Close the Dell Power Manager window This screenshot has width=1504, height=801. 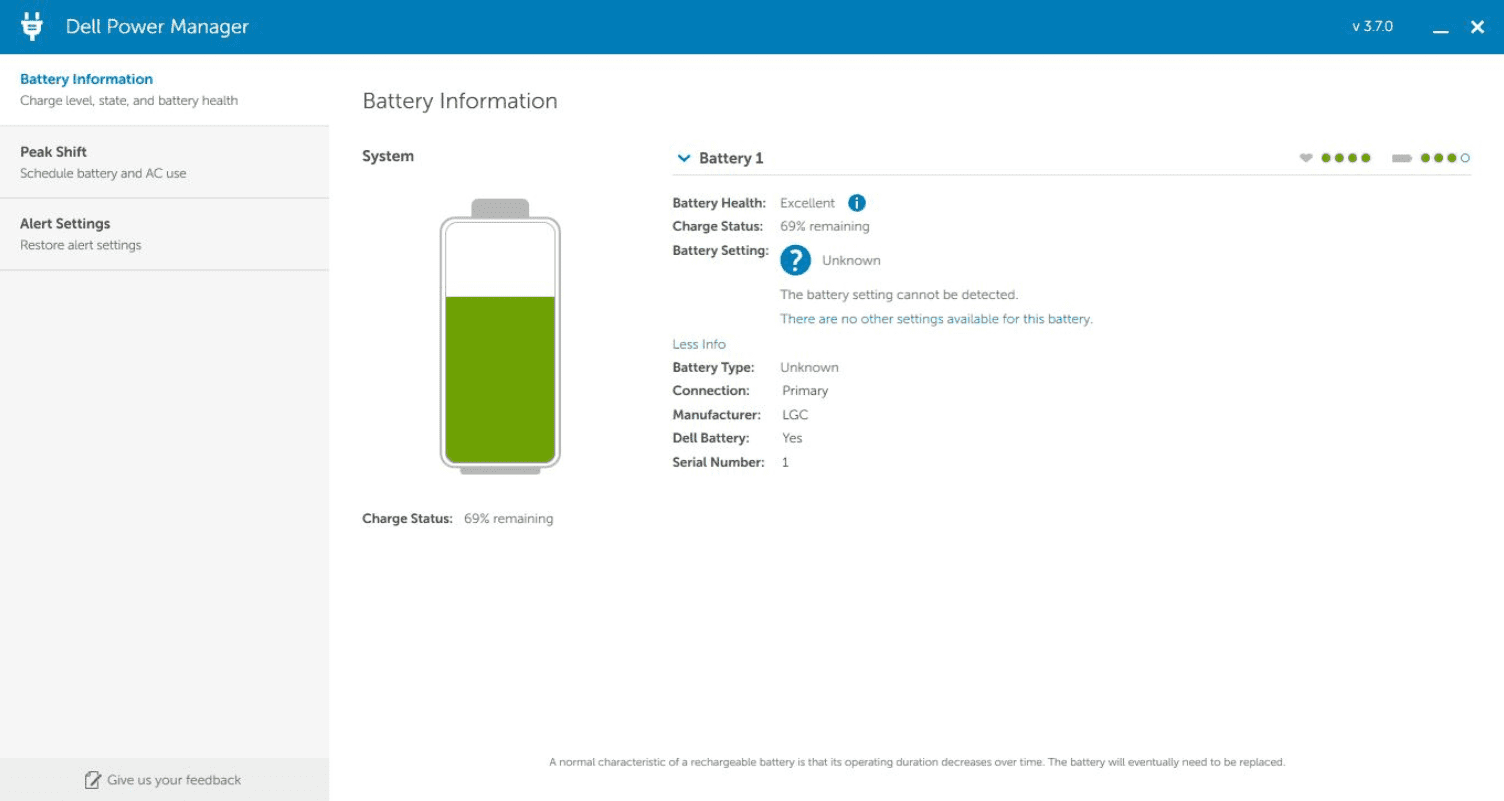pos(1477,28)
